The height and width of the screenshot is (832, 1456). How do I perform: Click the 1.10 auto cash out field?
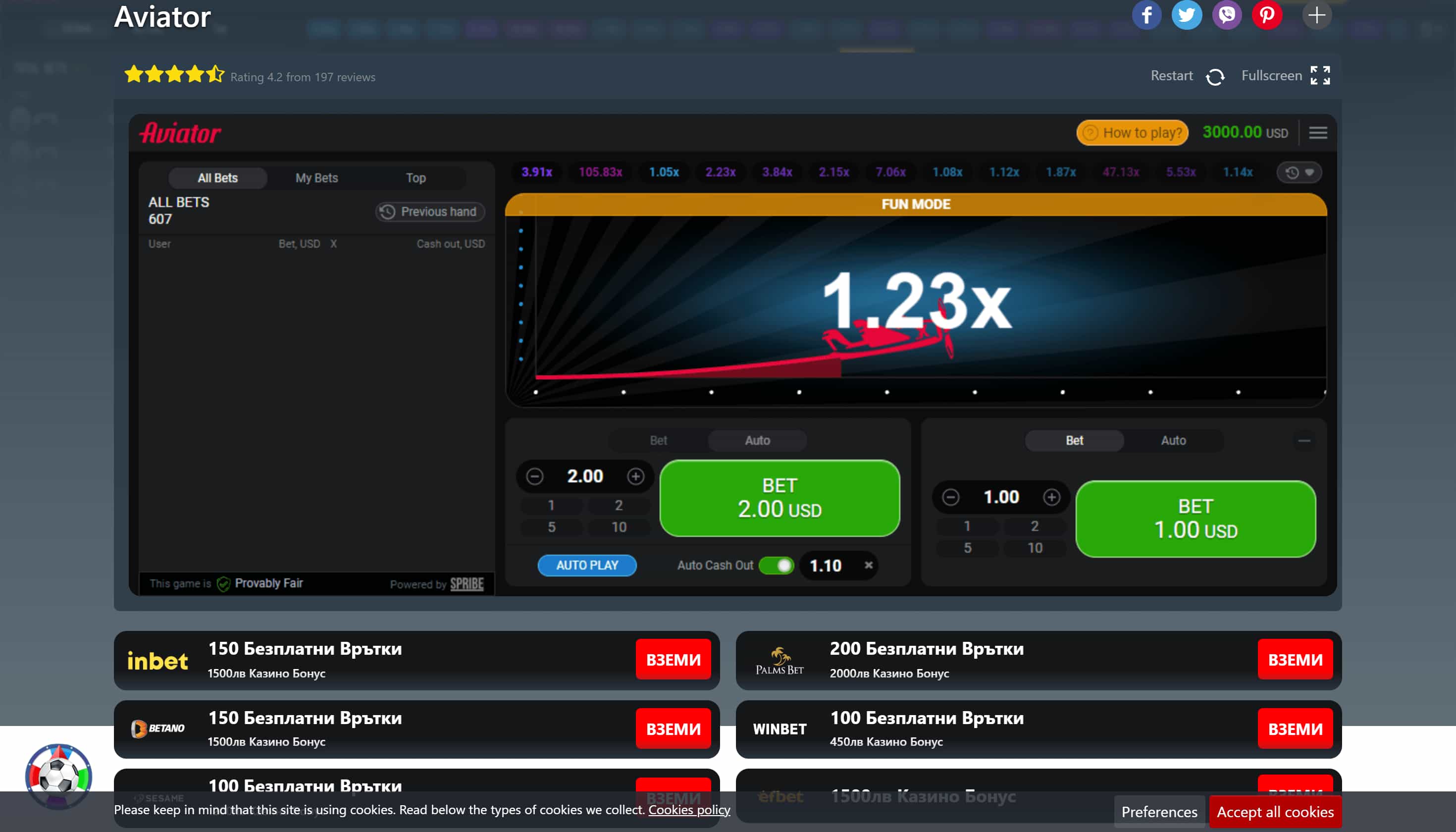click(x=825, y=566)
